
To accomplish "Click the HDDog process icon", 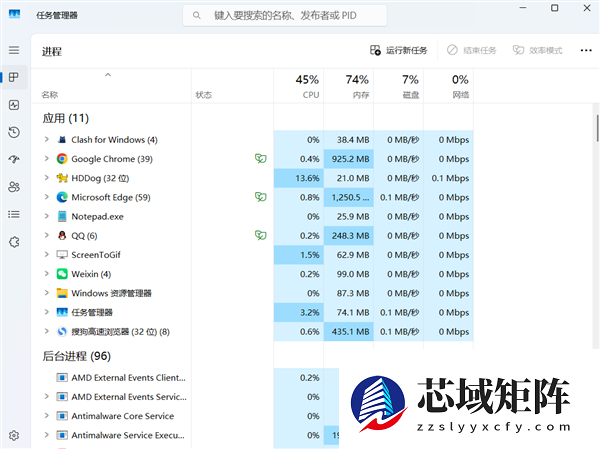I will [x=62, y=178].
